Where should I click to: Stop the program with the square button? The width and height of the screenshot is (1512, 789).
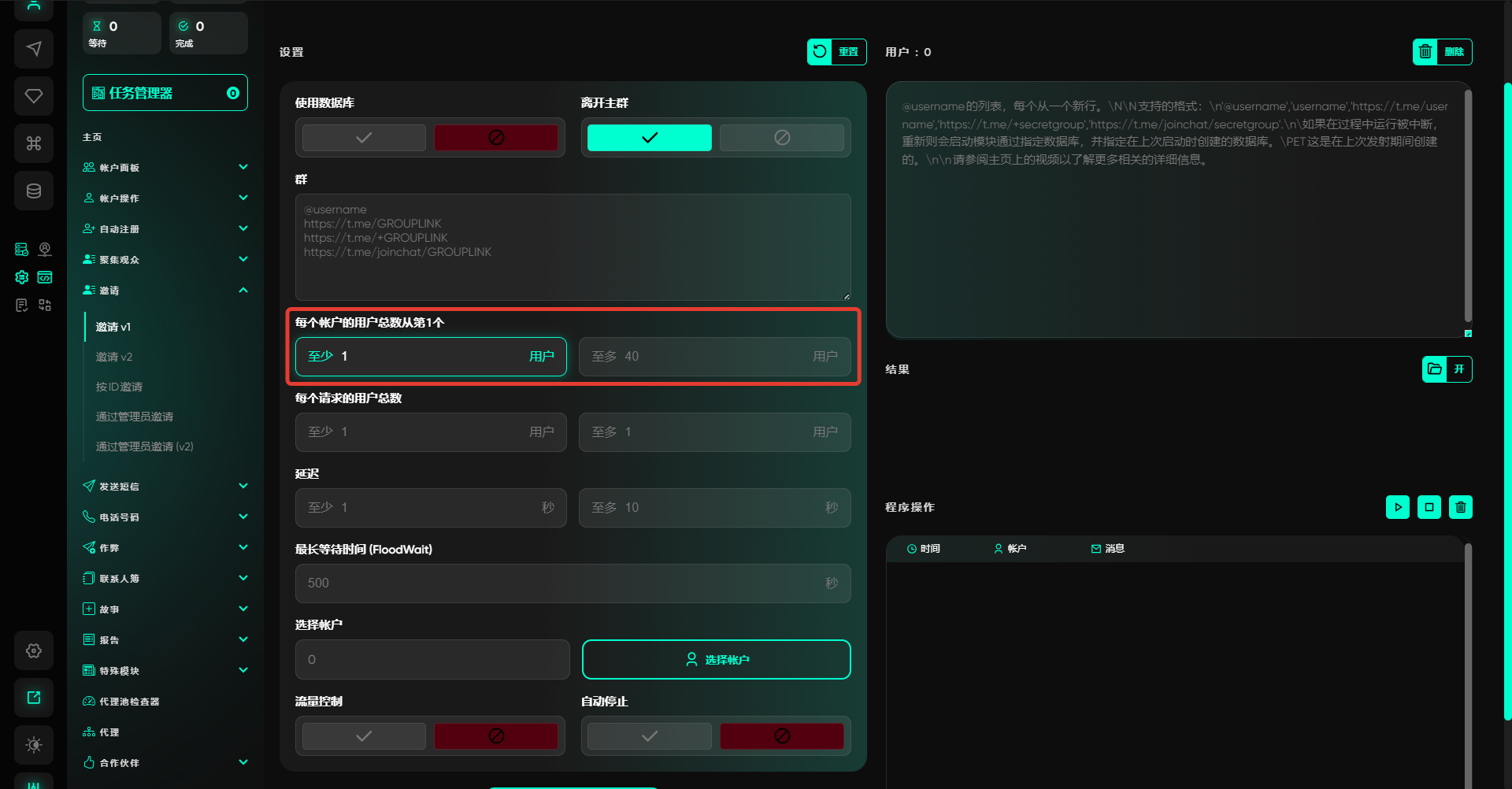tap(1429, 507)
